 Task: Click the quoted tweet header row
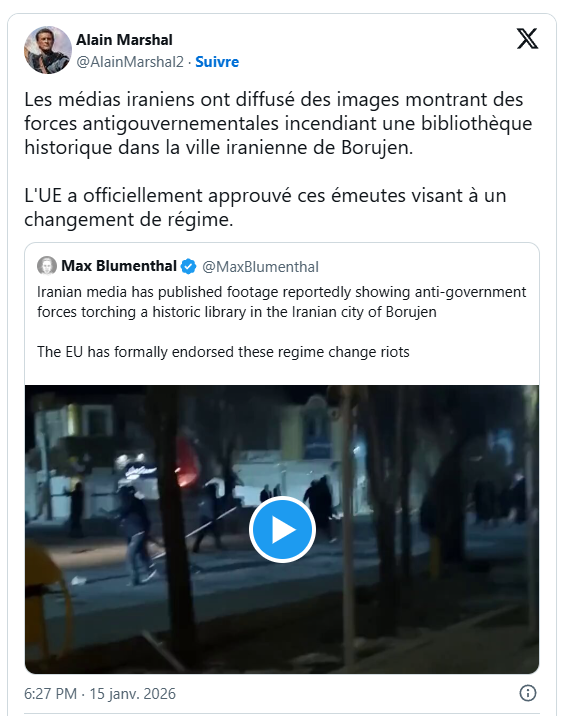(x=178, y=266)
